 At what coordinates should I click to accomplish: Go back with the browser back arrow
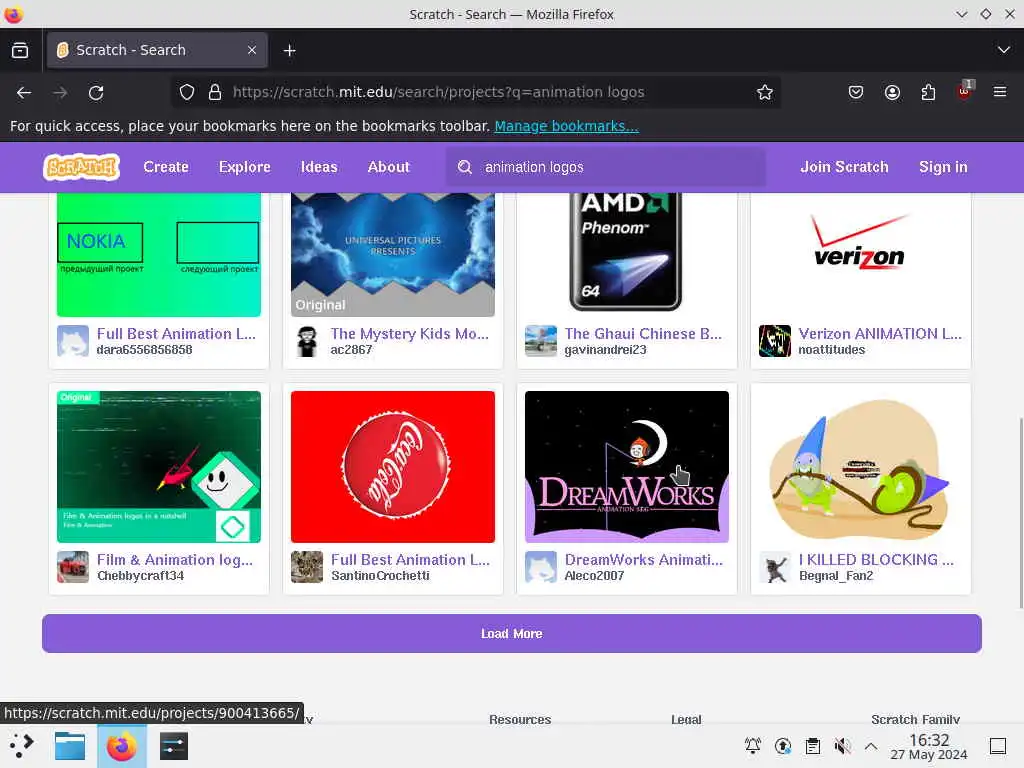point(24,93)
